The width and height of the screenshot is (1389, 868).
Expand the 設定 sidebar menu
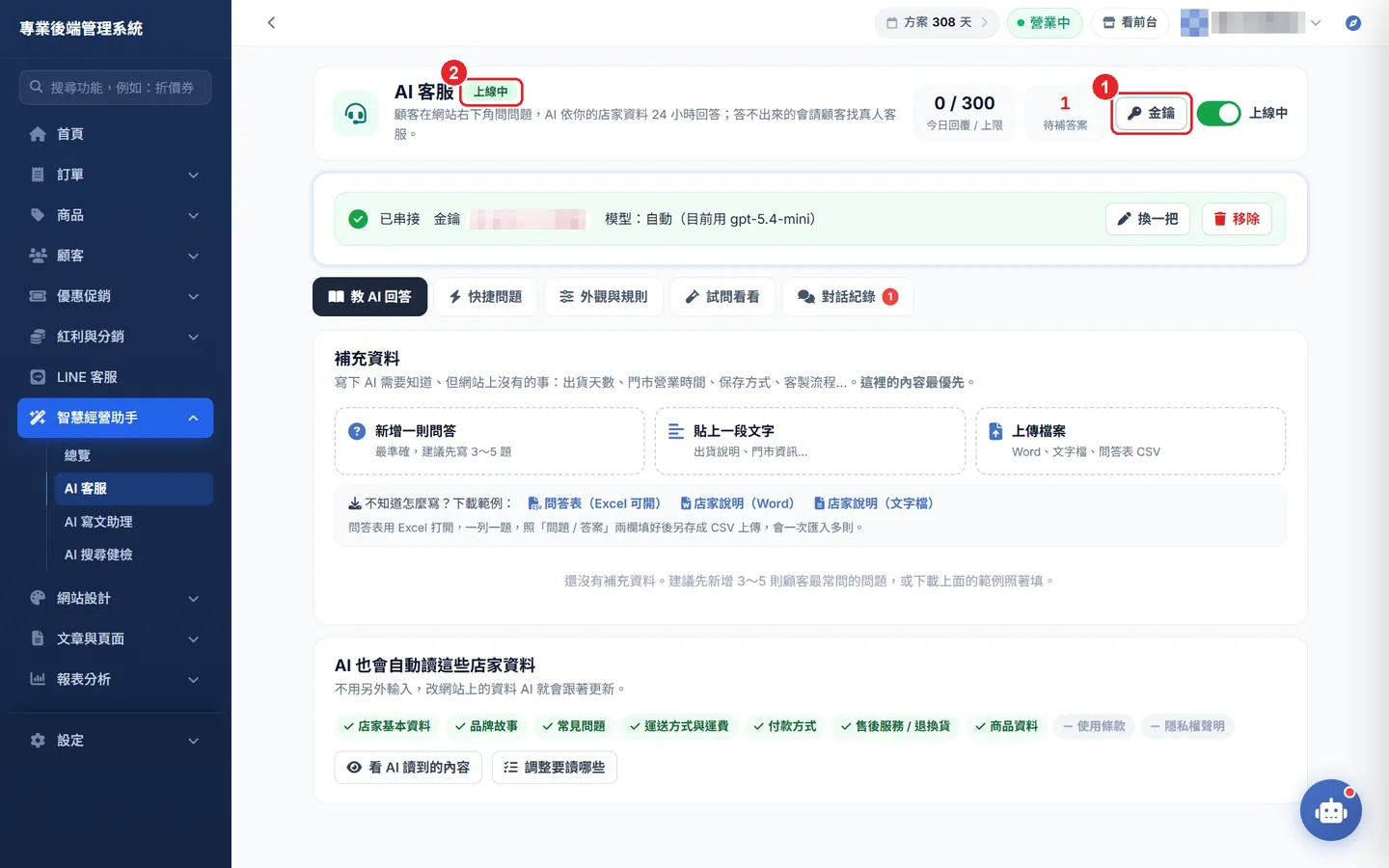[116, 741]
